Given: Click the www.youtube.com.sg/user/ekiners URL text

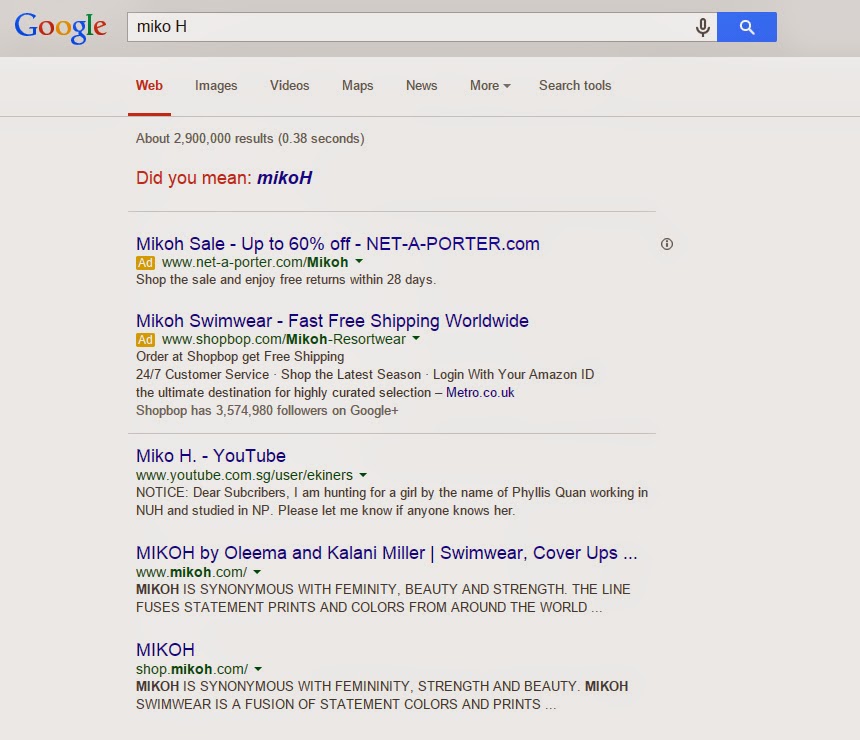Looking at the screenshot, I should [245, 475].
